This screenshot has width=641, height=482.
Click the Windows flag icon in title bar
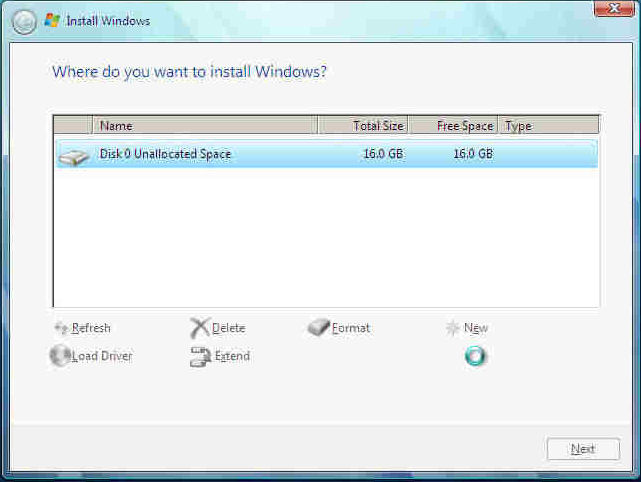tap(52, 21)
